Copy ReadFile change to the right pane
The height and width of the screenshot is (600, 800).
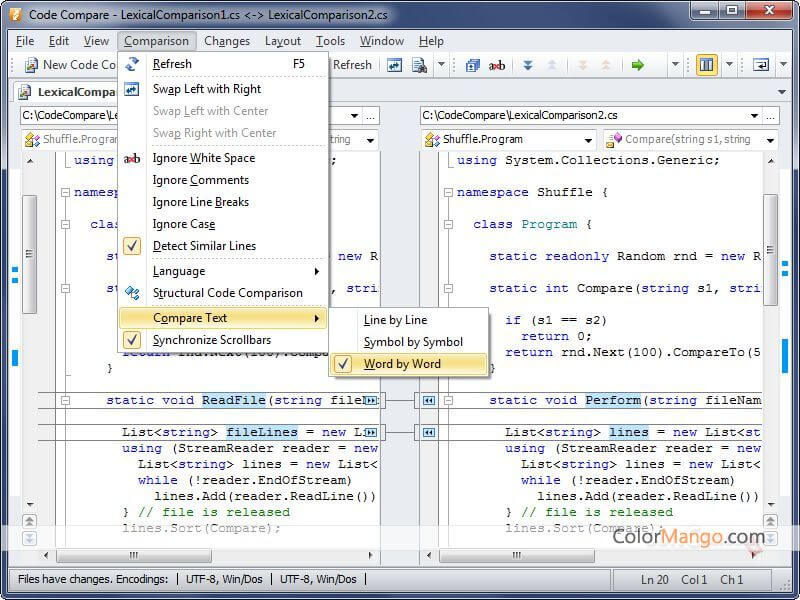point(371,401)
